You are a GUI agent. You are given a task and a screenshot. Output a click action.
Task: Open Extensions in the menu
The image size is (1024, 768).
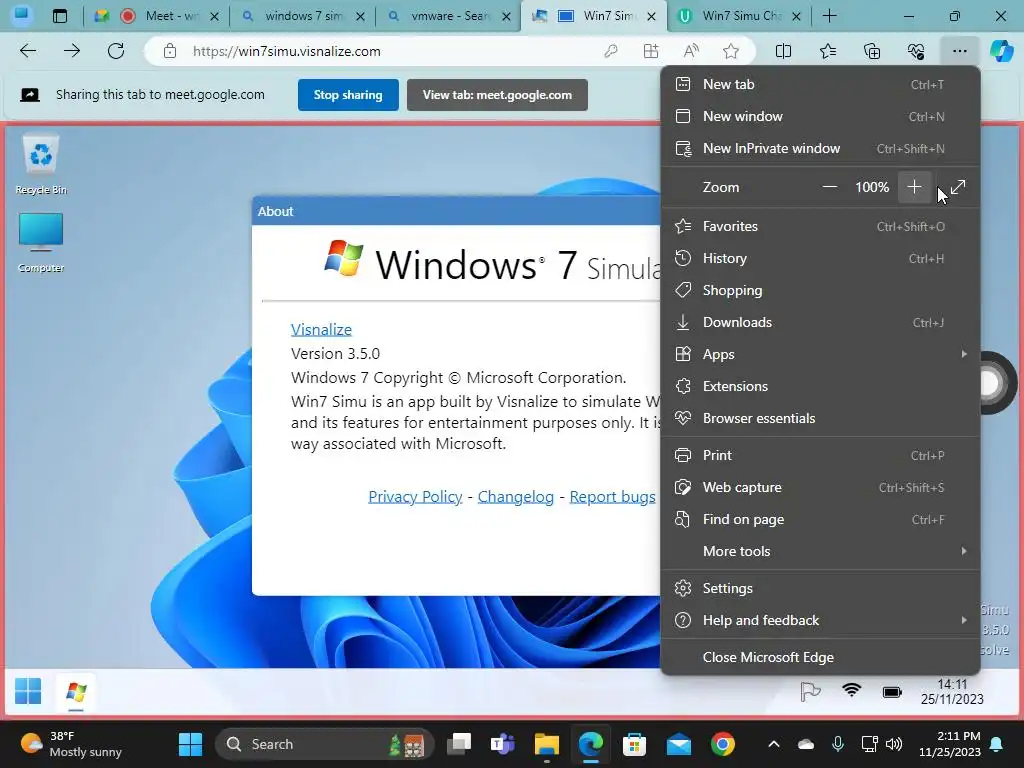(821, 386)
